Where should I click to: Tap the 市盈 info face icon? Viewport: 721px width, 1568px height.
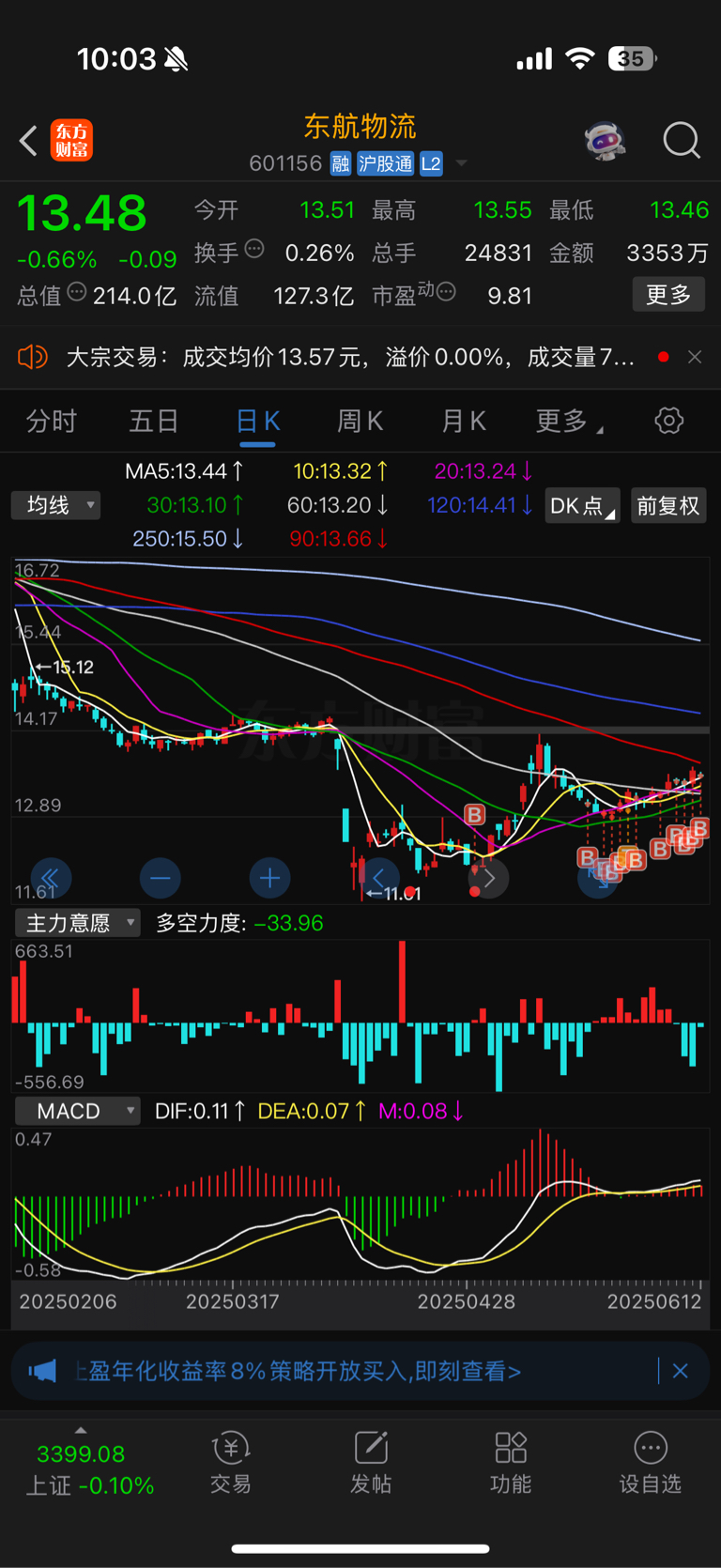point(446,292)
